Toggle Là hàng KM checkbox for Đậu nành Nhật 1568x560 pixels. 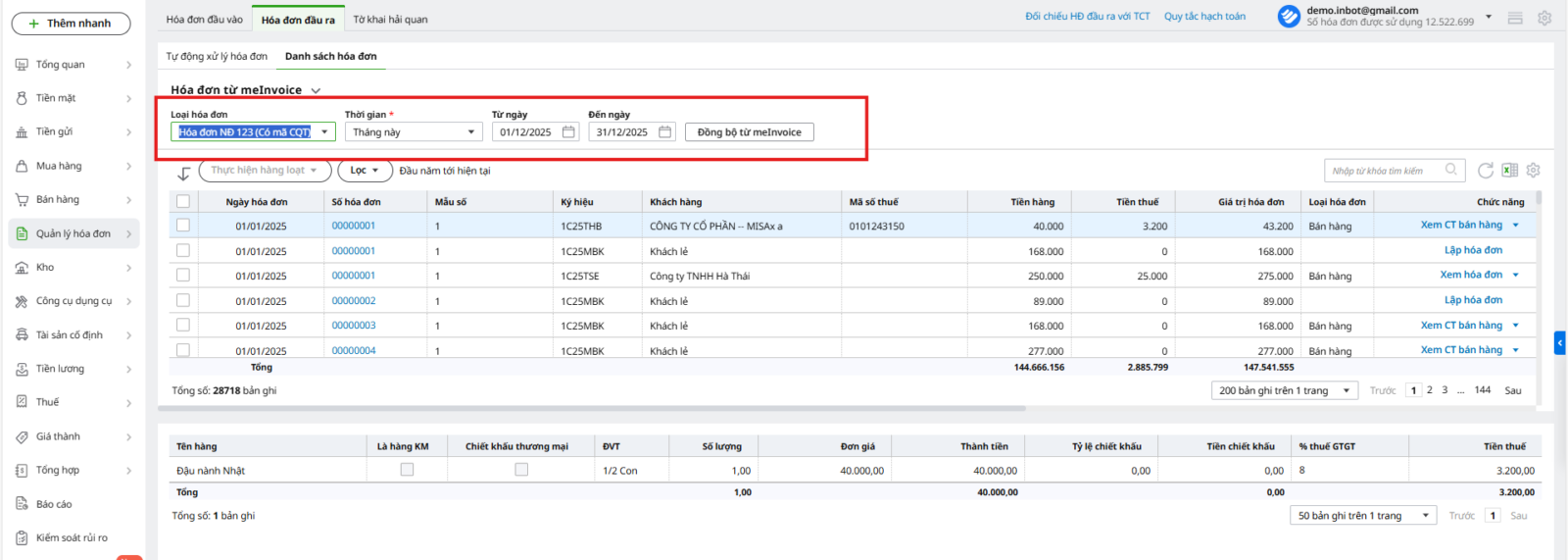tap(407, 470)
